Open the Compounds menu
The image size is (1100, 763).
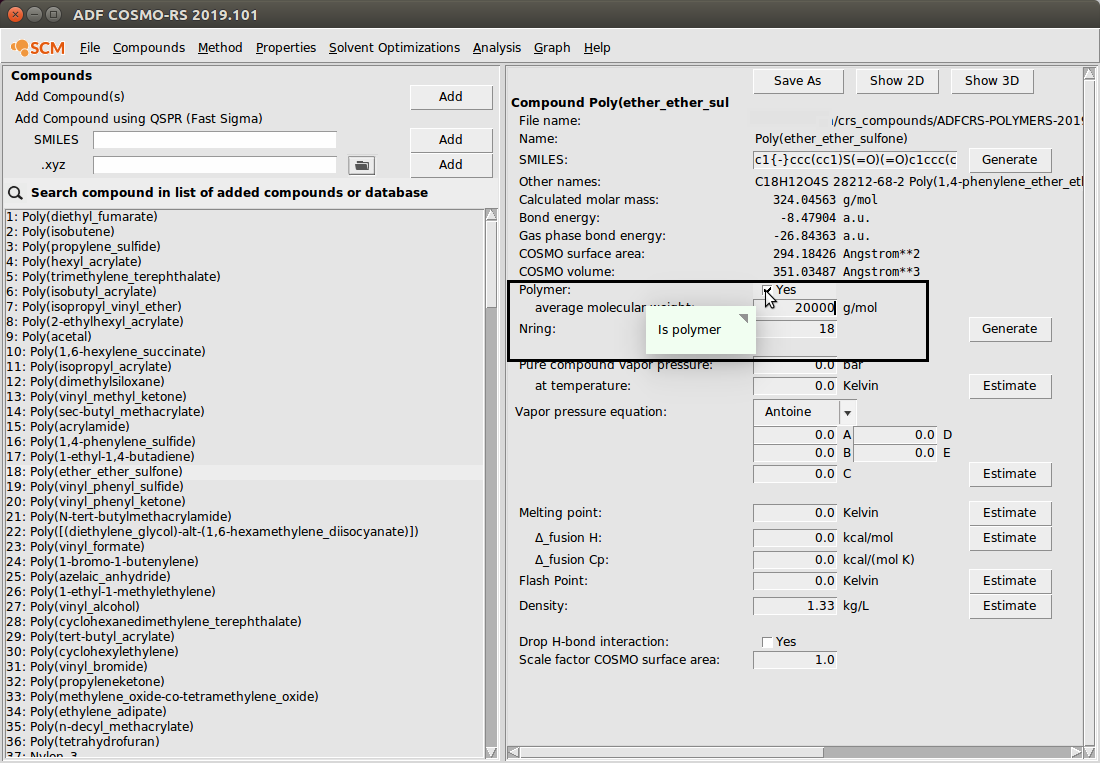coord(148,47)
